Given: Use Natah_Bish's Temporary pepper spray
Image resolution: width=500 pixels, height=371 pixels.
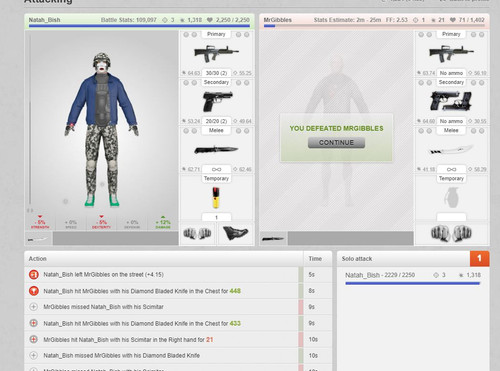Looking at the screenshot, I should [216, 197].
